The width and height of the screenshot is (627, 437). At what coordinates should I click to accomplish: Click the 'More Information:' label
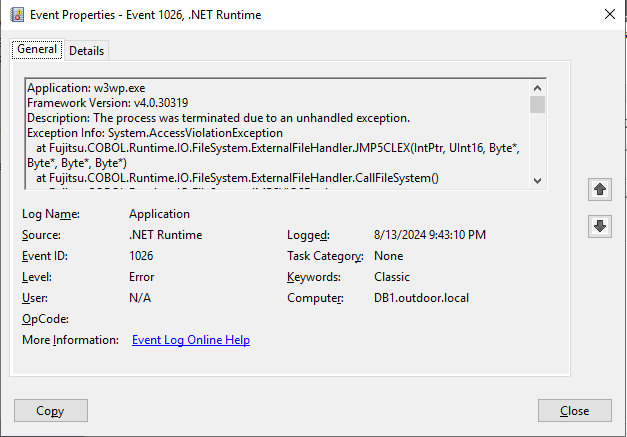tap(70, 340)
